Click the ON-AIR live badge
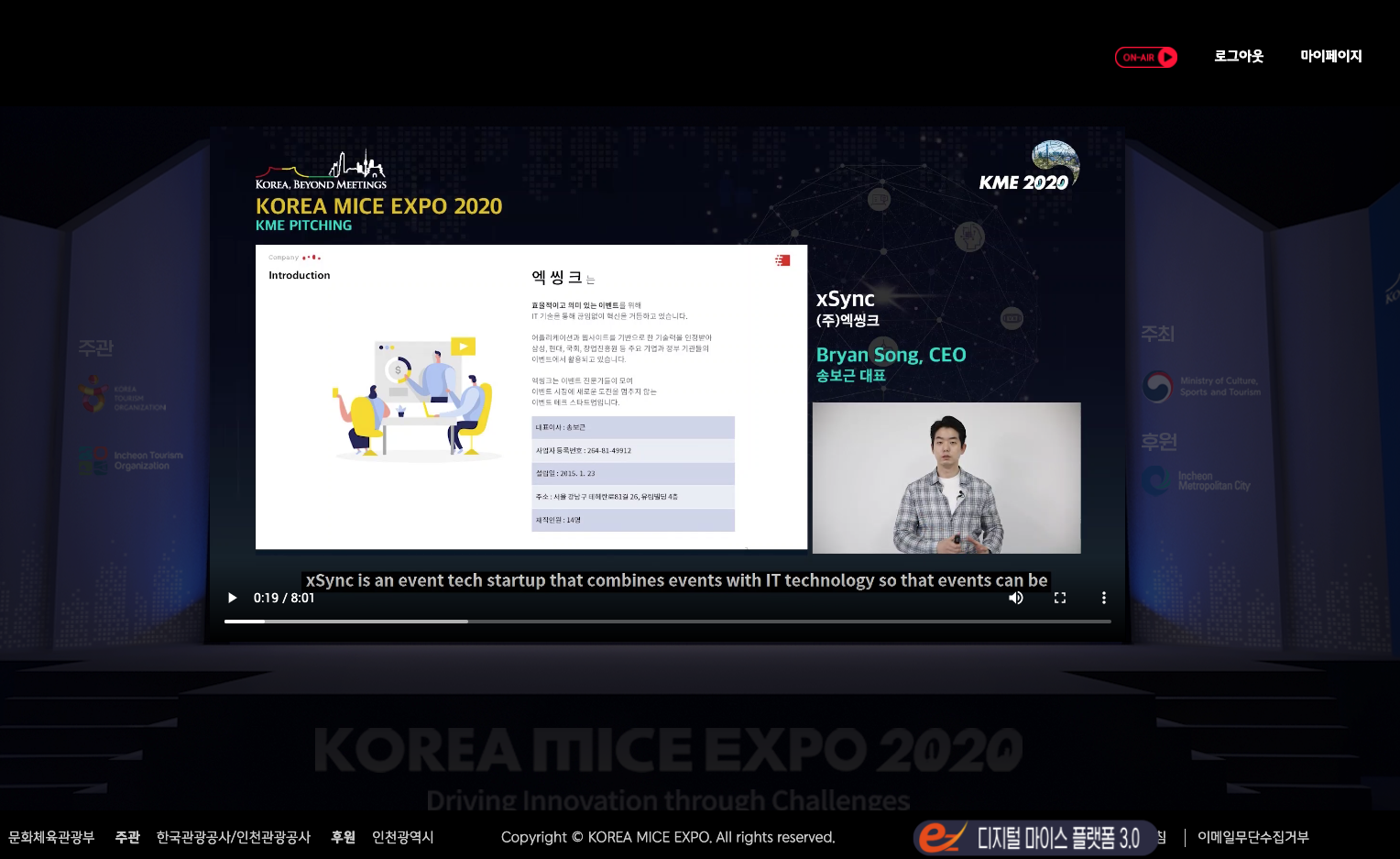Viewport: 1400px width, 859px height. (1145, 57)
